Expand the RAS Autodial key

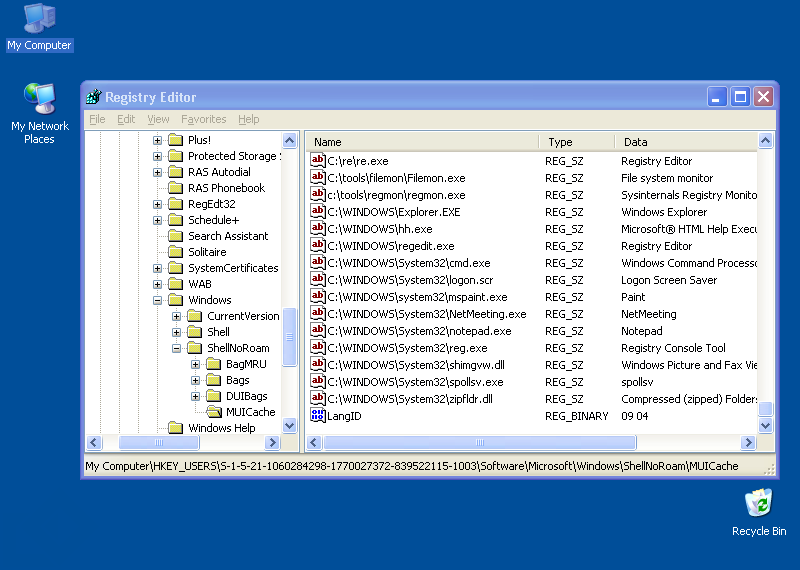click(157, 172)
